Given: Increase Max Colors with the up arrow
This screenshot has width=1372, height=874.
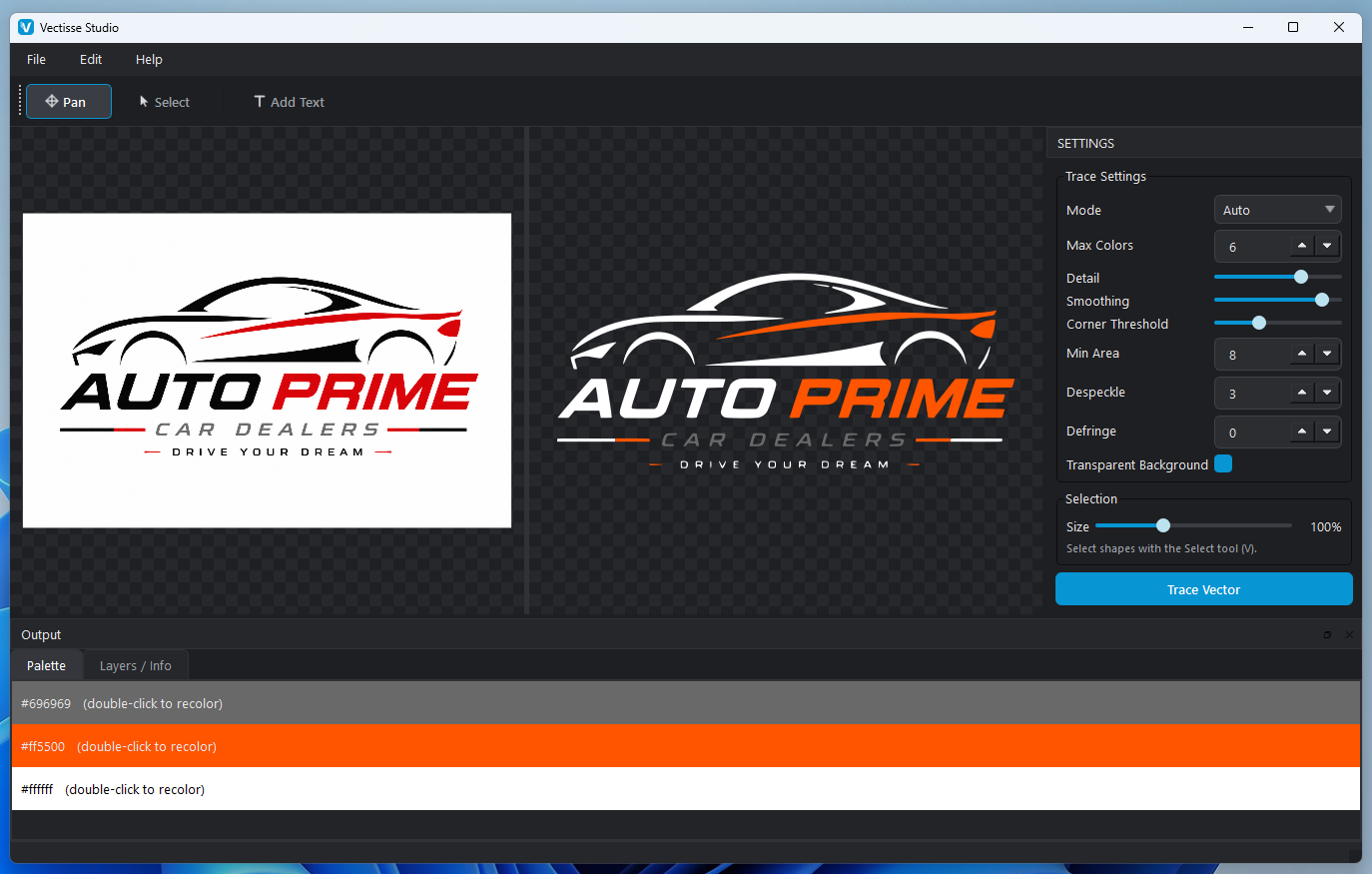Looking at the screenshot, I should point(1302,246).
